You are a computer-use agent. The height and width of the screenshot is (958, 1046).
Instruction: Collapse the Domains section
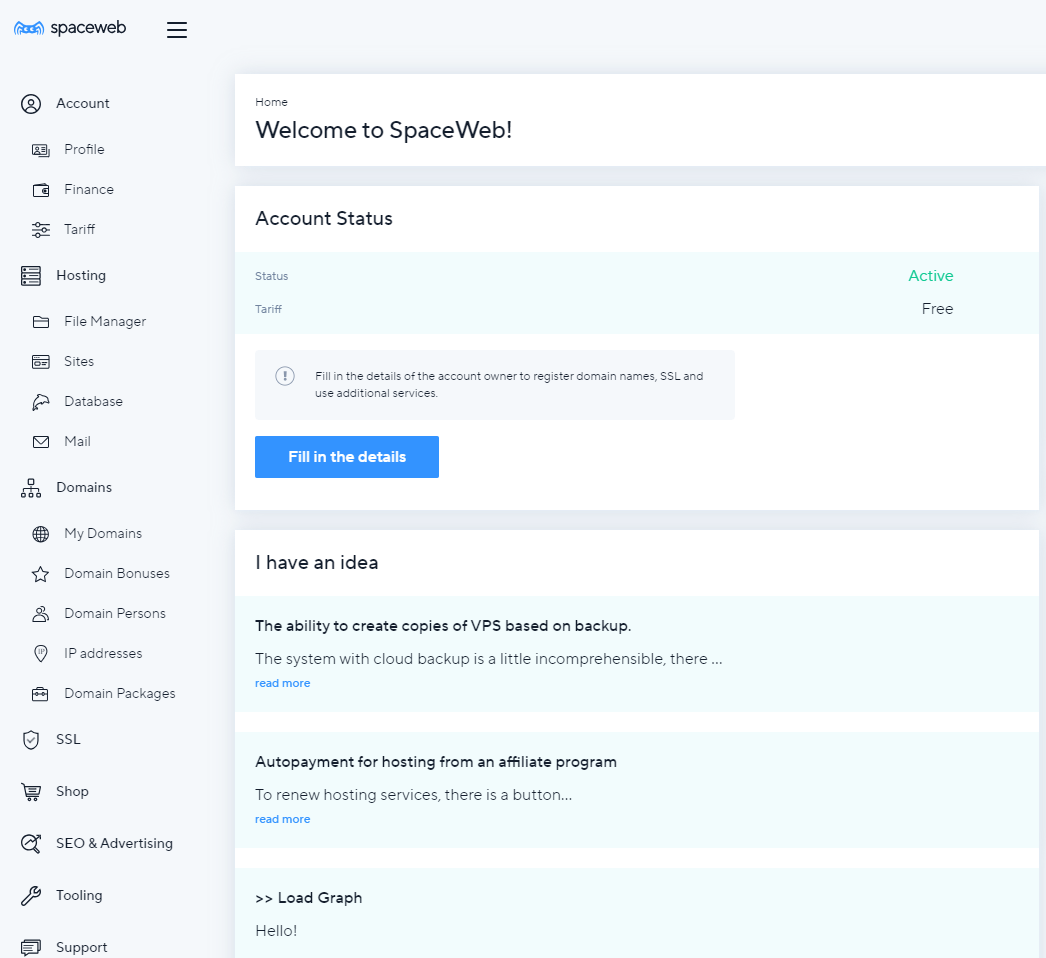click(83, 488)
